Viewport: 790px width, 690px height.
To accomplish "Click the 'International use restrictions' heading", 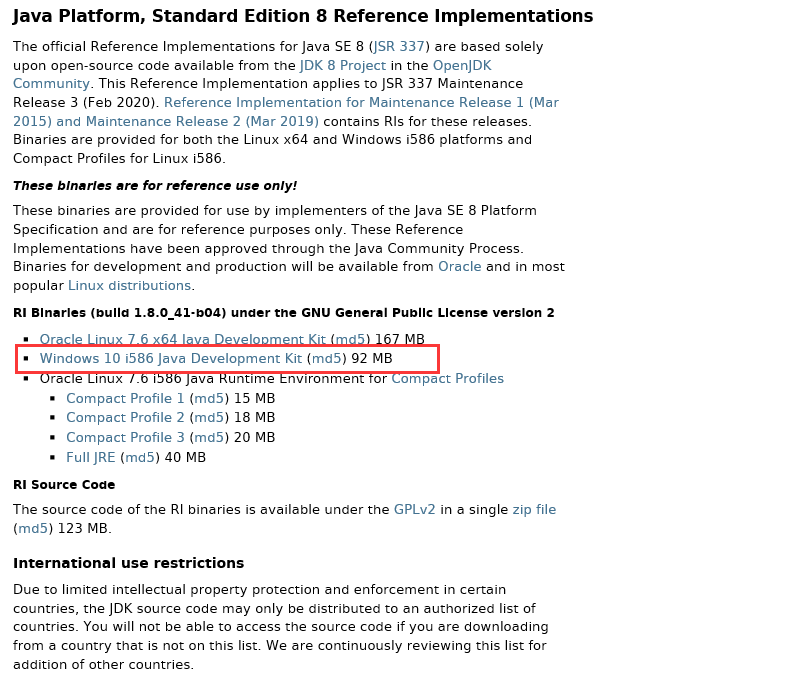I will pyautogui.click(x=128, y=563).
